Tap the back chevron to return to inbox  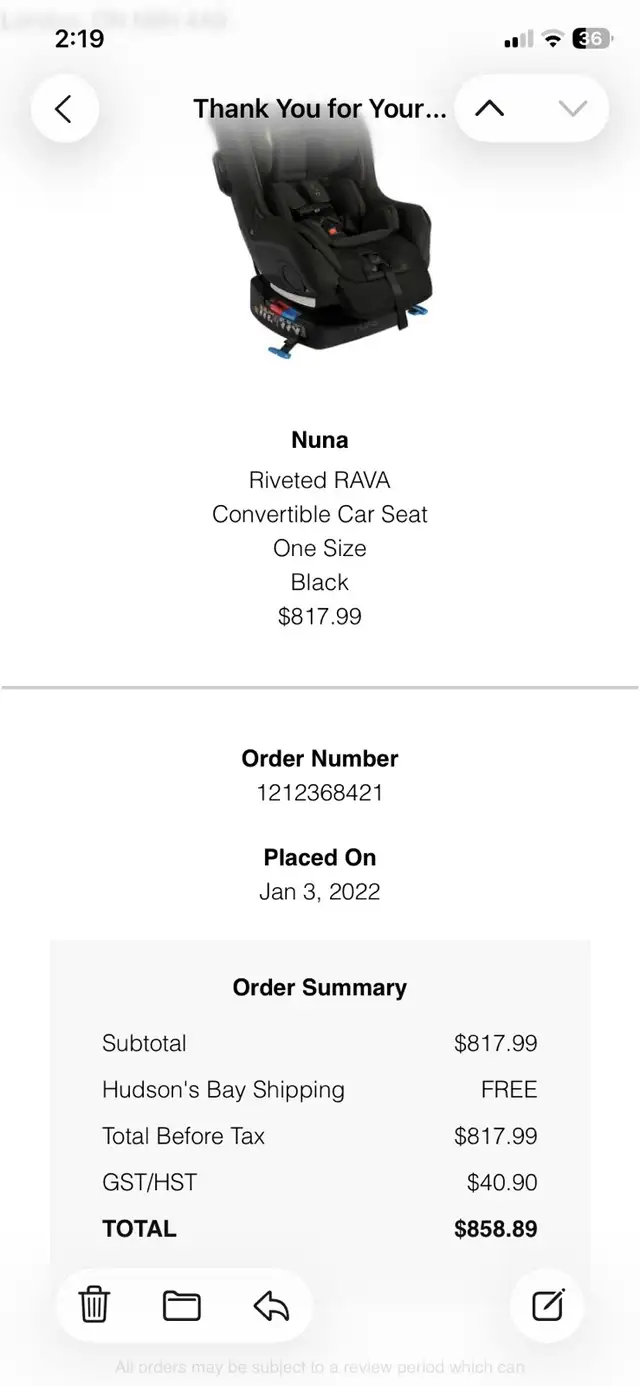pos(65,108)
